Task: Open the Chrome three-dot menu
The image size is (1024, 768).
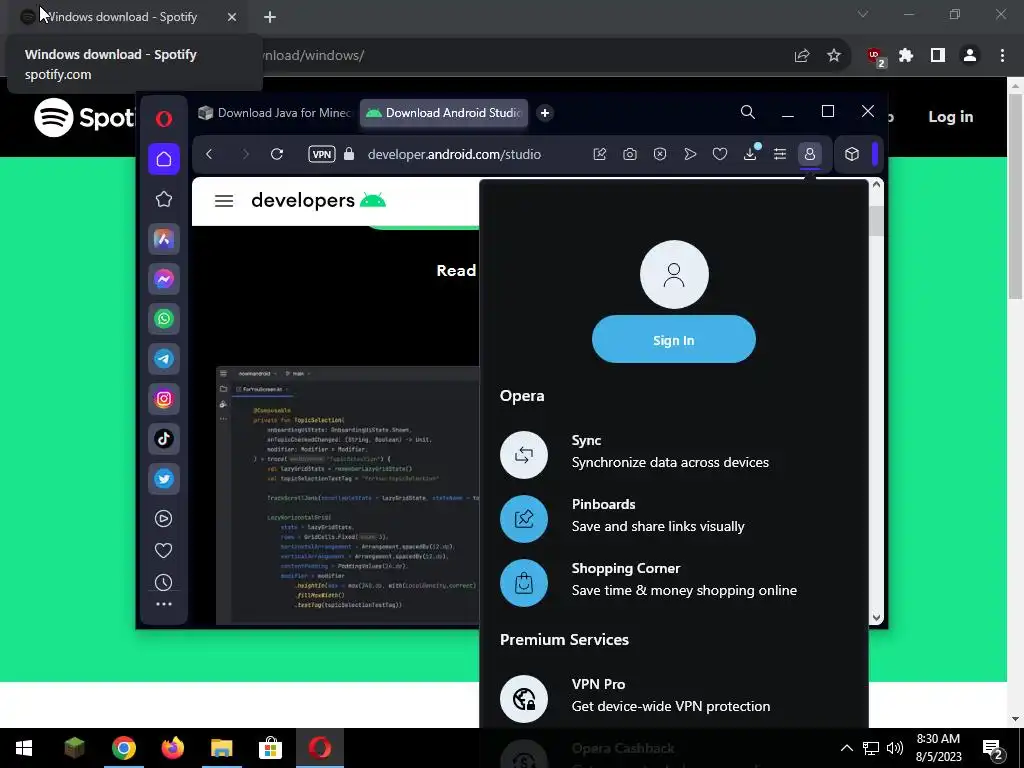Action: pyautogui.click(x=1002, y=56)
